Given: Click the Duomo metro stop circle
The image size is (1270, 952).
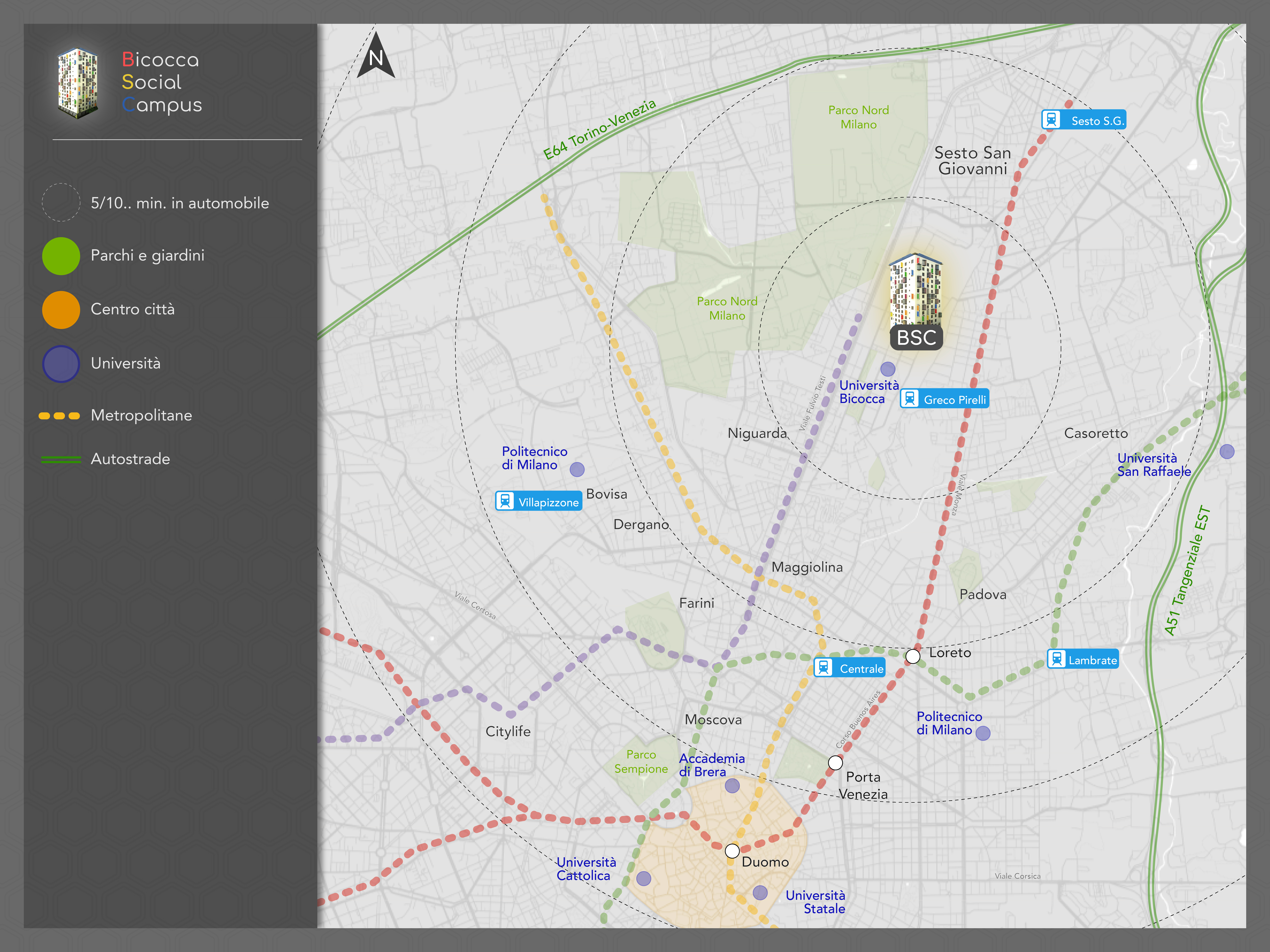Looking at the screenshot, I should (732, 851).
